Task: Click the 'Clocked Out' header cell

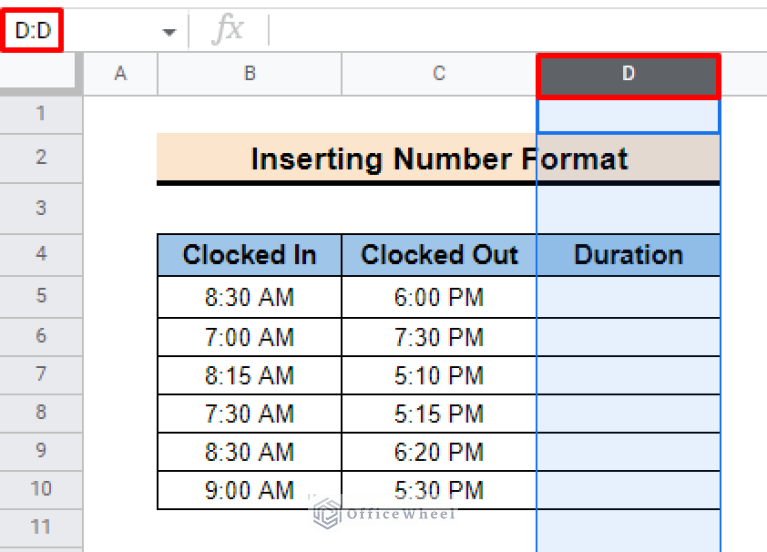Action: tap(439, 255)
